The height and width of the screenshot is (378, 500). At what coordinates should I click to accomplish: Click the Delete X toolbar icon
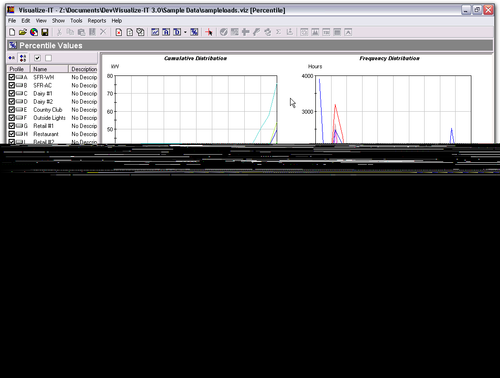tap(103, 32)
